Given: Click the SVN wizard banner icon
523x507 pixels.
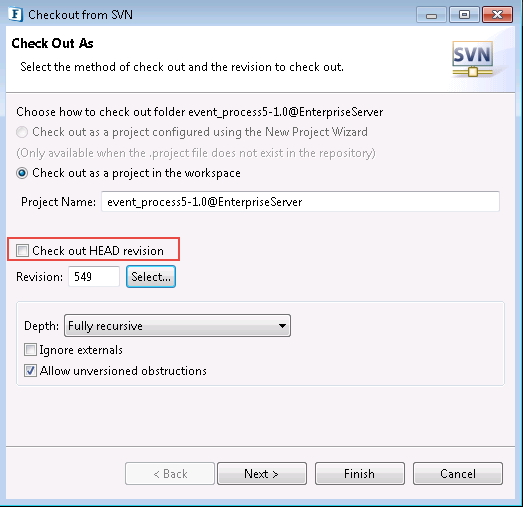Looking at the screenshot, I should pyautogui.click(x=473, y=59).
